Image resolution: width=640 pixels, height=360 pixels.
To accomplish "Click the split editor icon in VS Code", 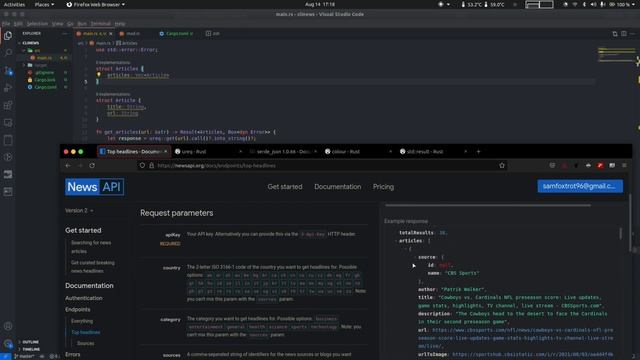I will pos(624,33).
